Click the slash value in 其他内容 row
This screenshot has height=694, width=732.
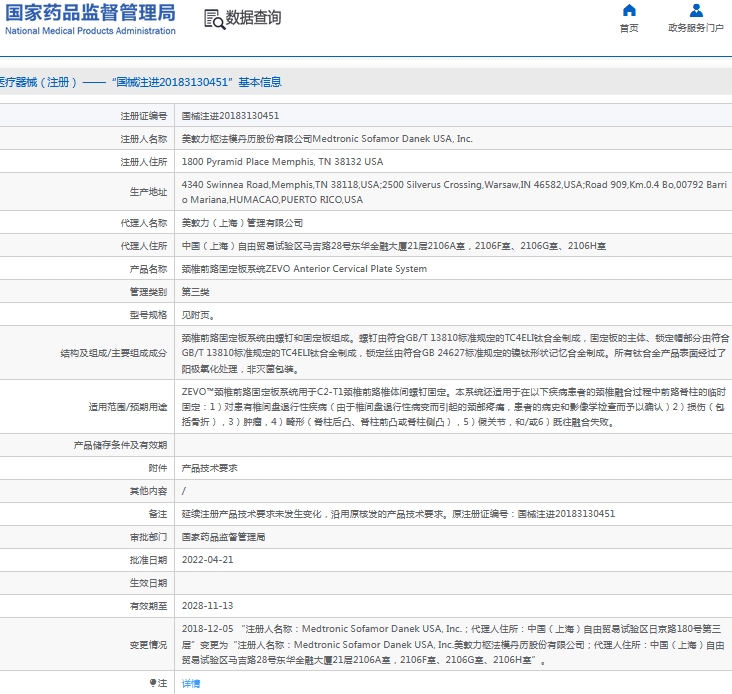[x=183, y=491]
